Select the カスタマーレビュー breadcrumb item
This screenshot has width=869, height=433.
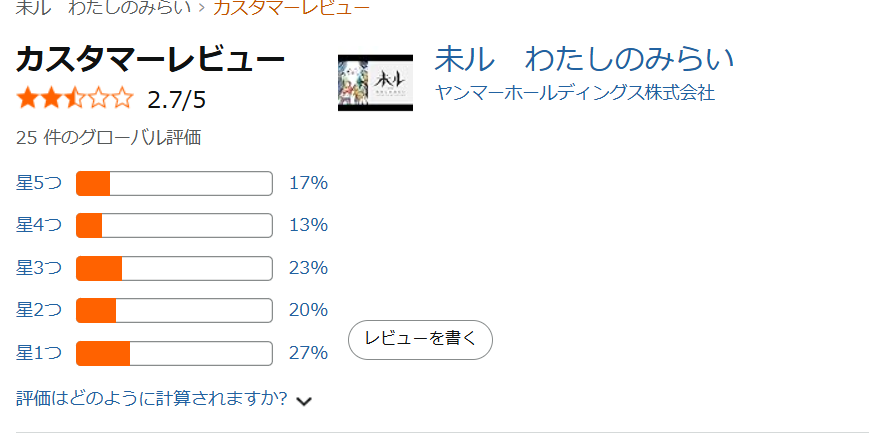292,7
